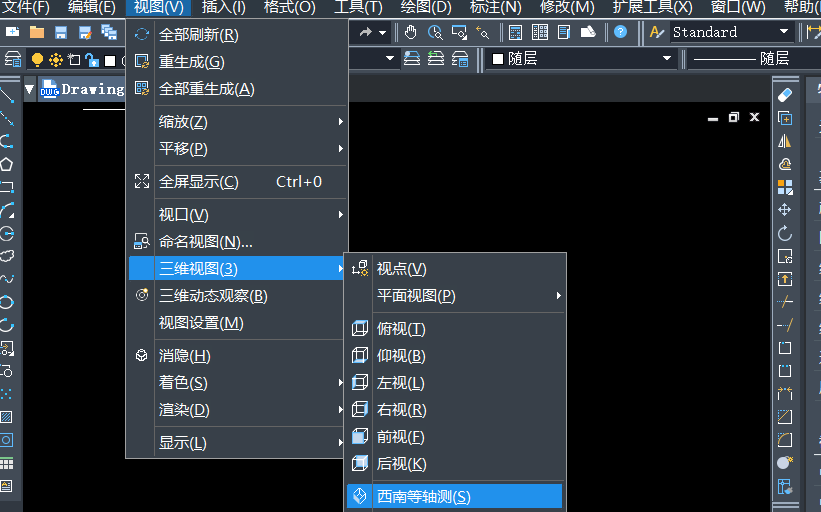Choose 消隐(H) menu entry

click(x=238, y=356)
